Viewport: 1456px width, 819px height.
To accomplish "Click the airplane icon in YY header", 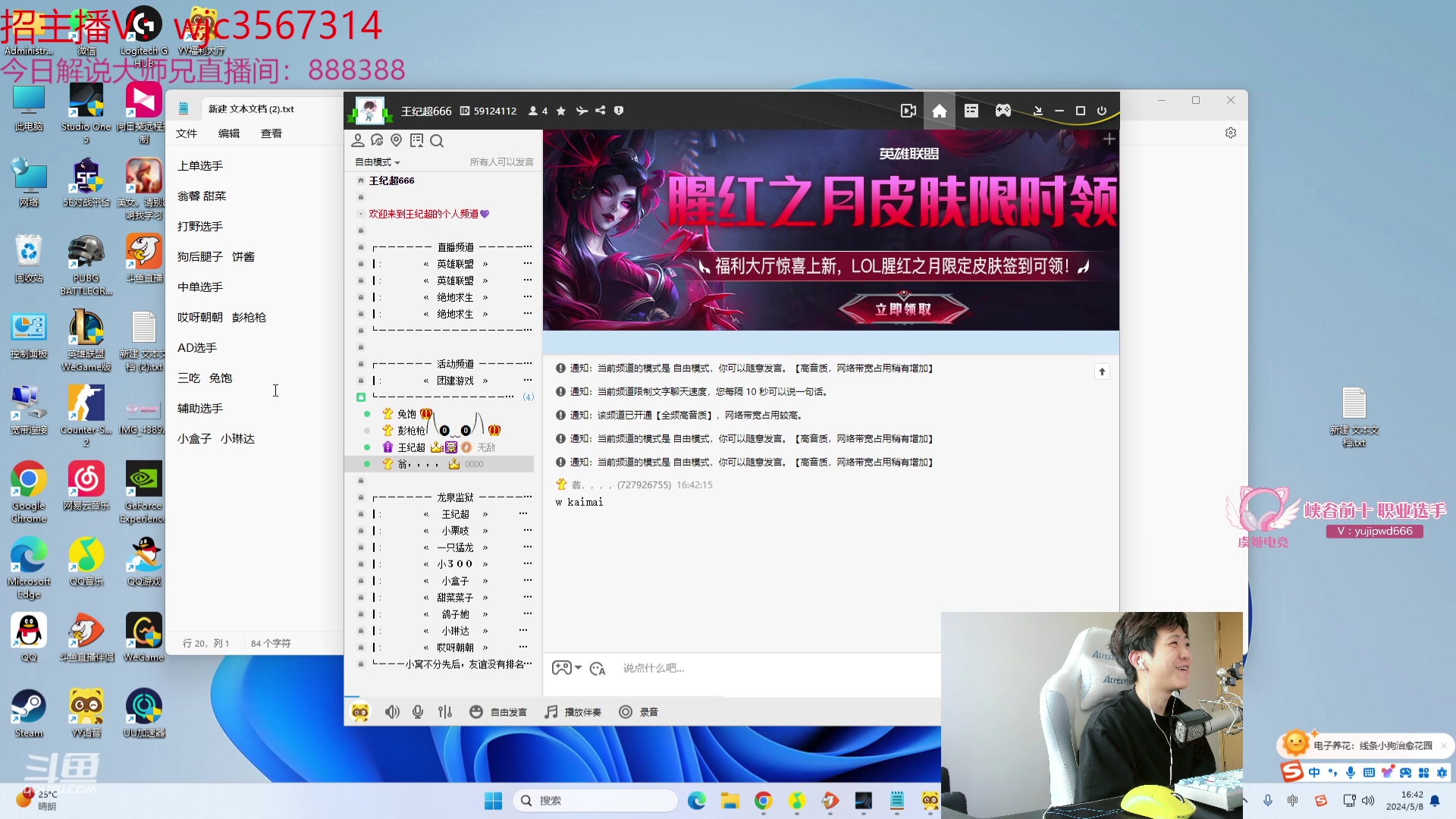I will [582, 111].
